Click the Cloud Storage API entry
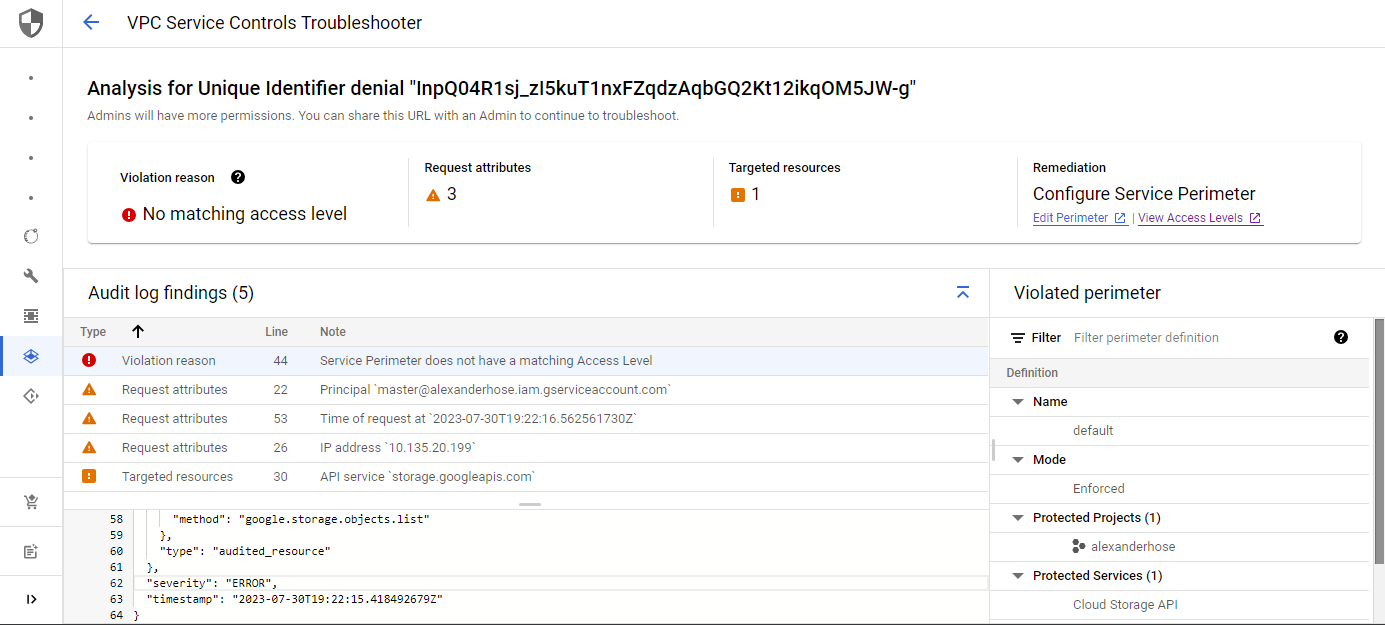1385x625 pixels. (1125, 605)
